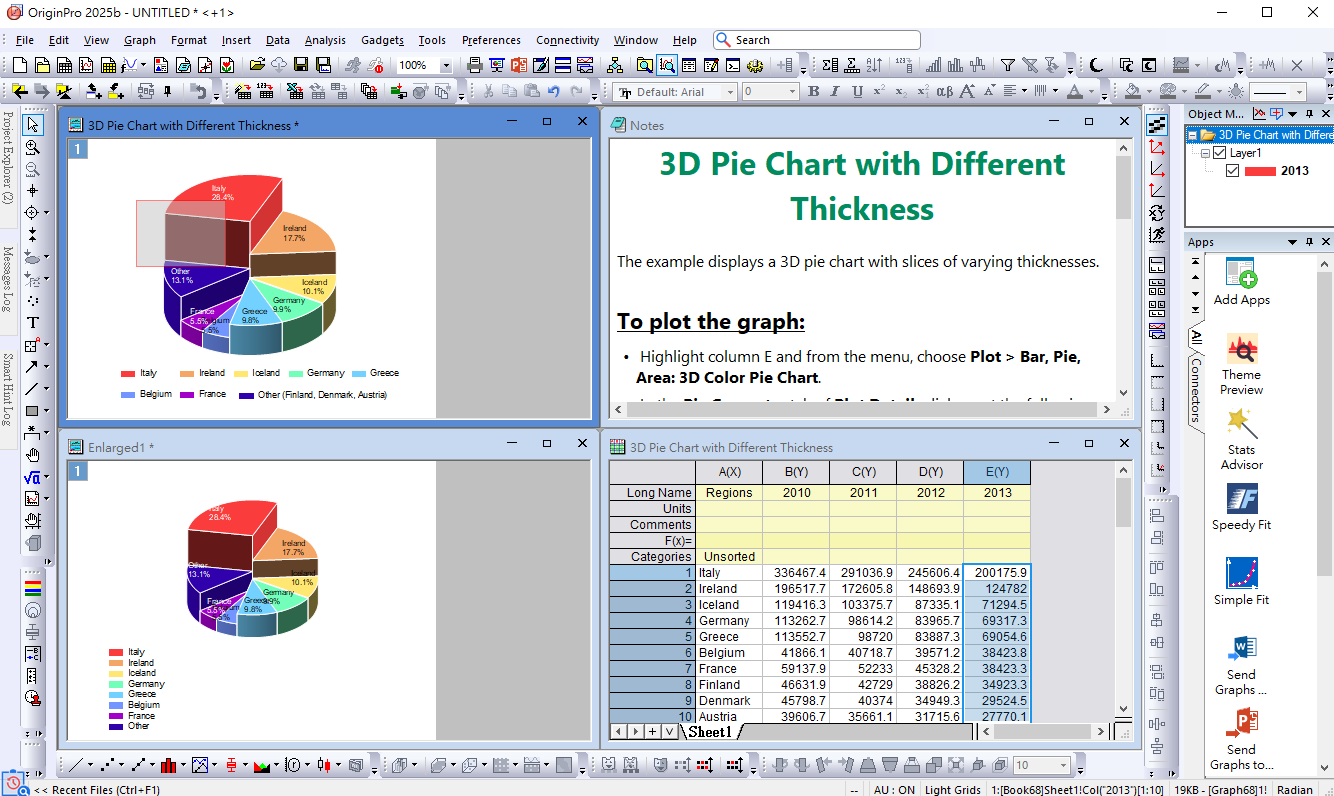Screen dimensions: 1334x796
Task: Click the Bold formatting button
Action: pyautogui.click(x=813, y=92)
